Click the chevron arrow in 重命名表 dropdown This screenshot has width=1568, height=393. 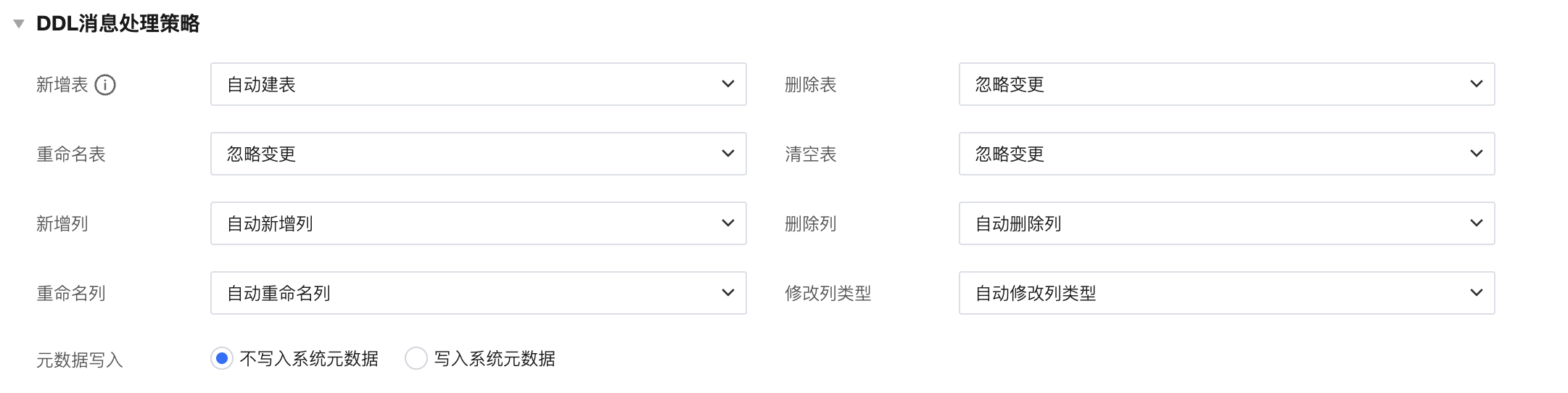[728, 154]
